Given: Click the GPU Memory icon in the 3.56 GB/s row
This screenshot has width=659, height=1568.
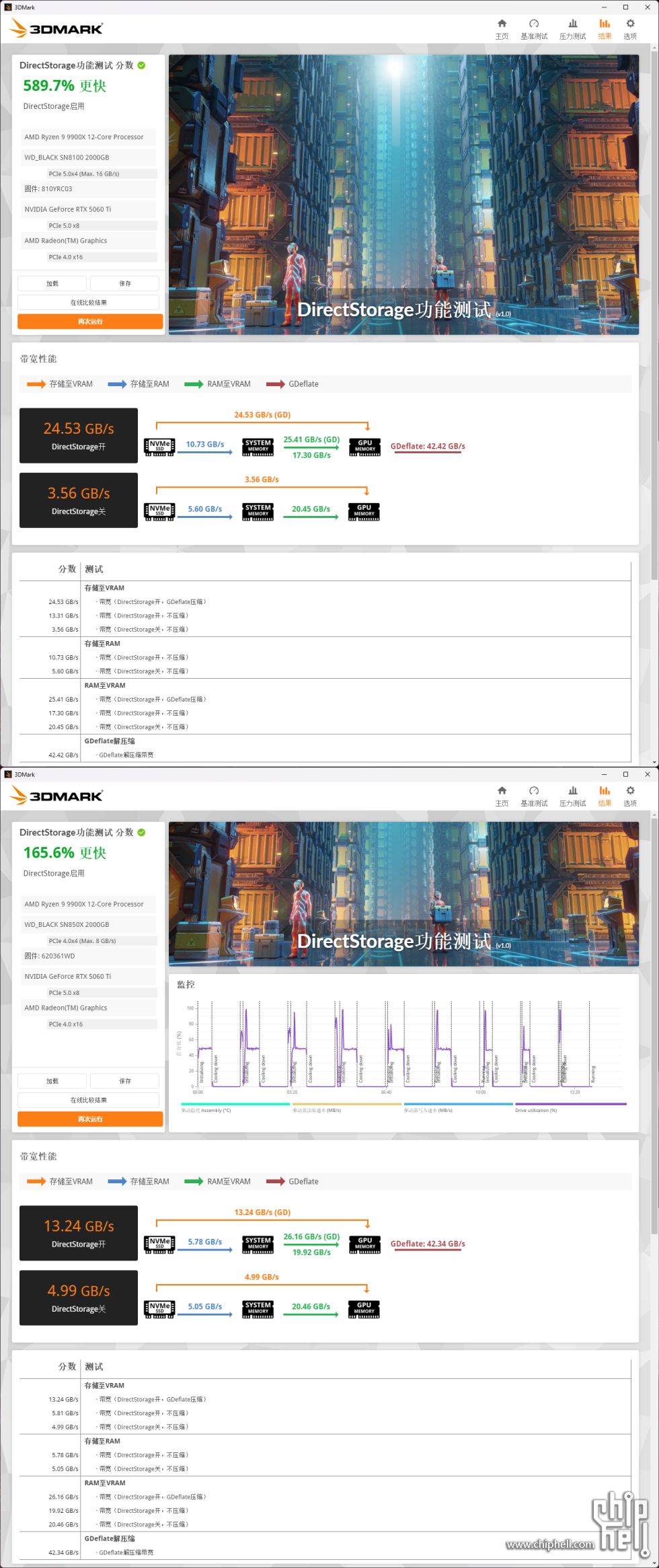Looking at the screenshot, I should point(364,512).
